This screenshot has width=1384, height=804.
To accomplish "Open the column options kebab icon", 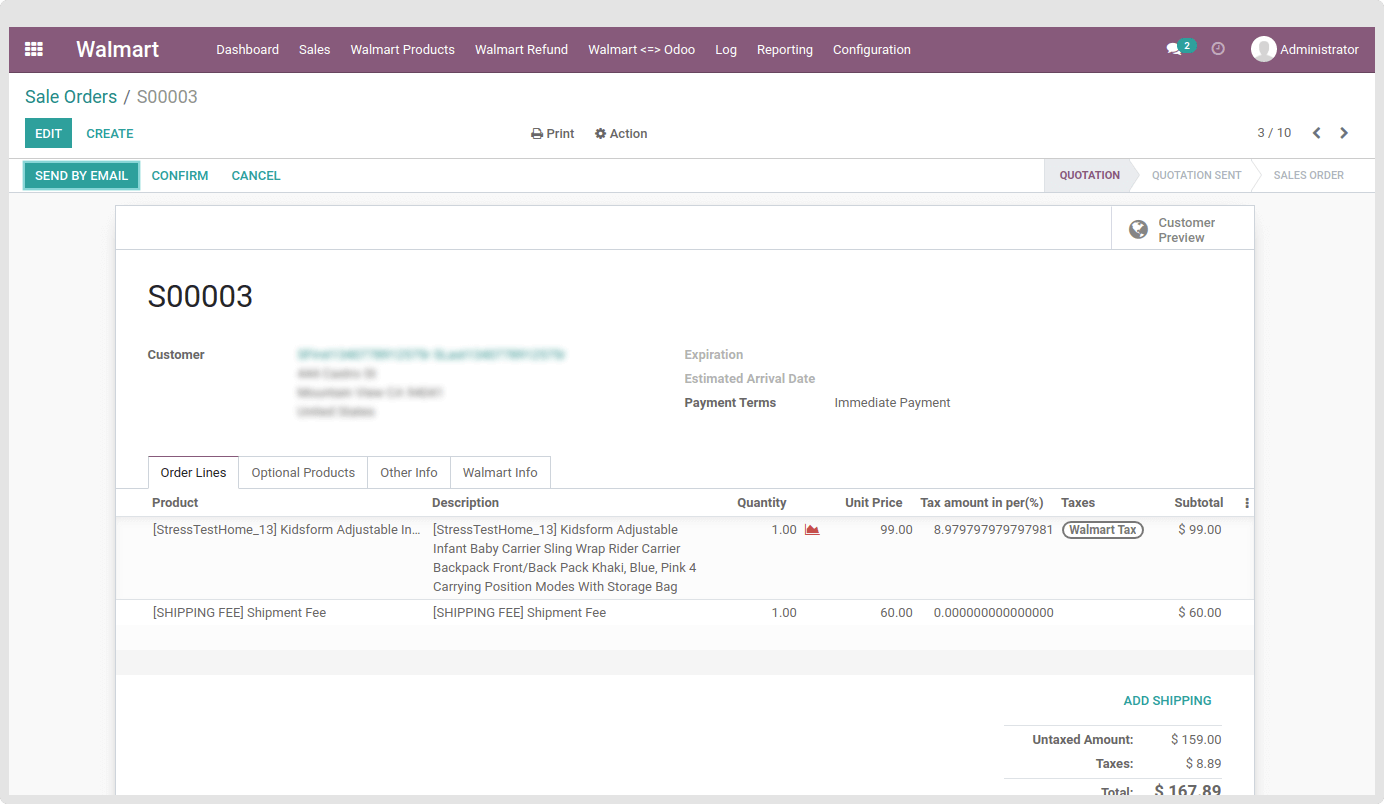I will [1247, 503].
